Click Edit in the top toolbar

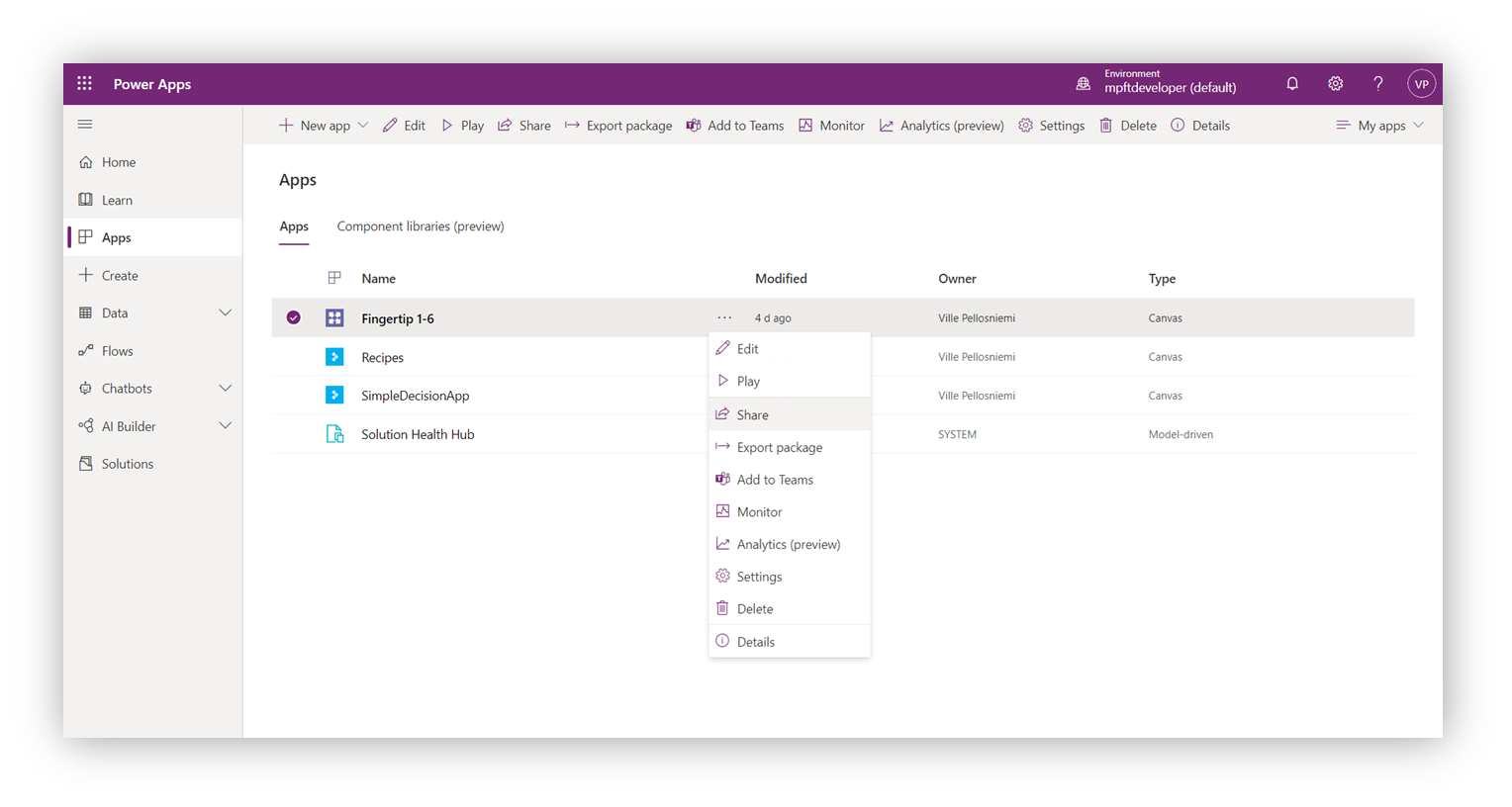coord(404,126)
